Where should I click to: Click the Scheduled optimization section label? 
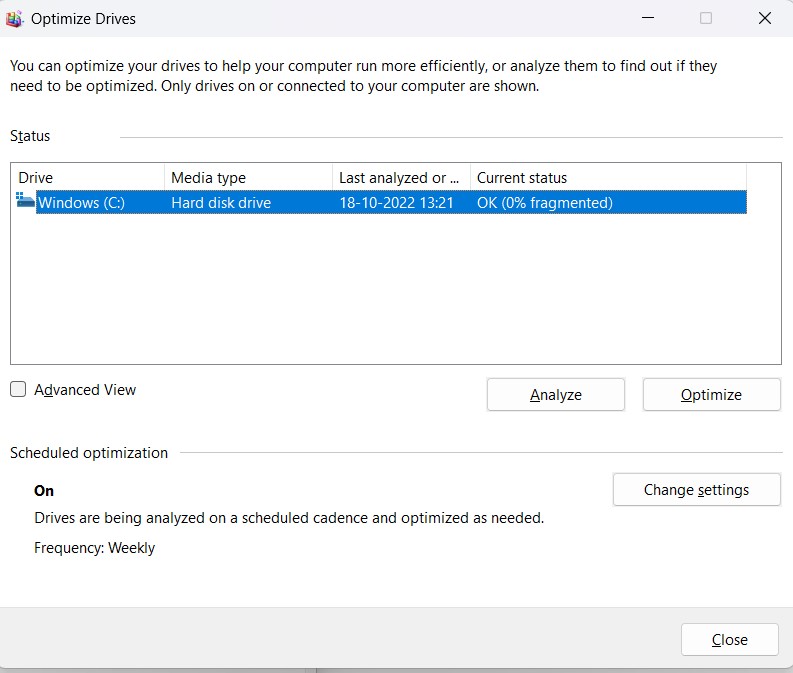click(89, 453)
